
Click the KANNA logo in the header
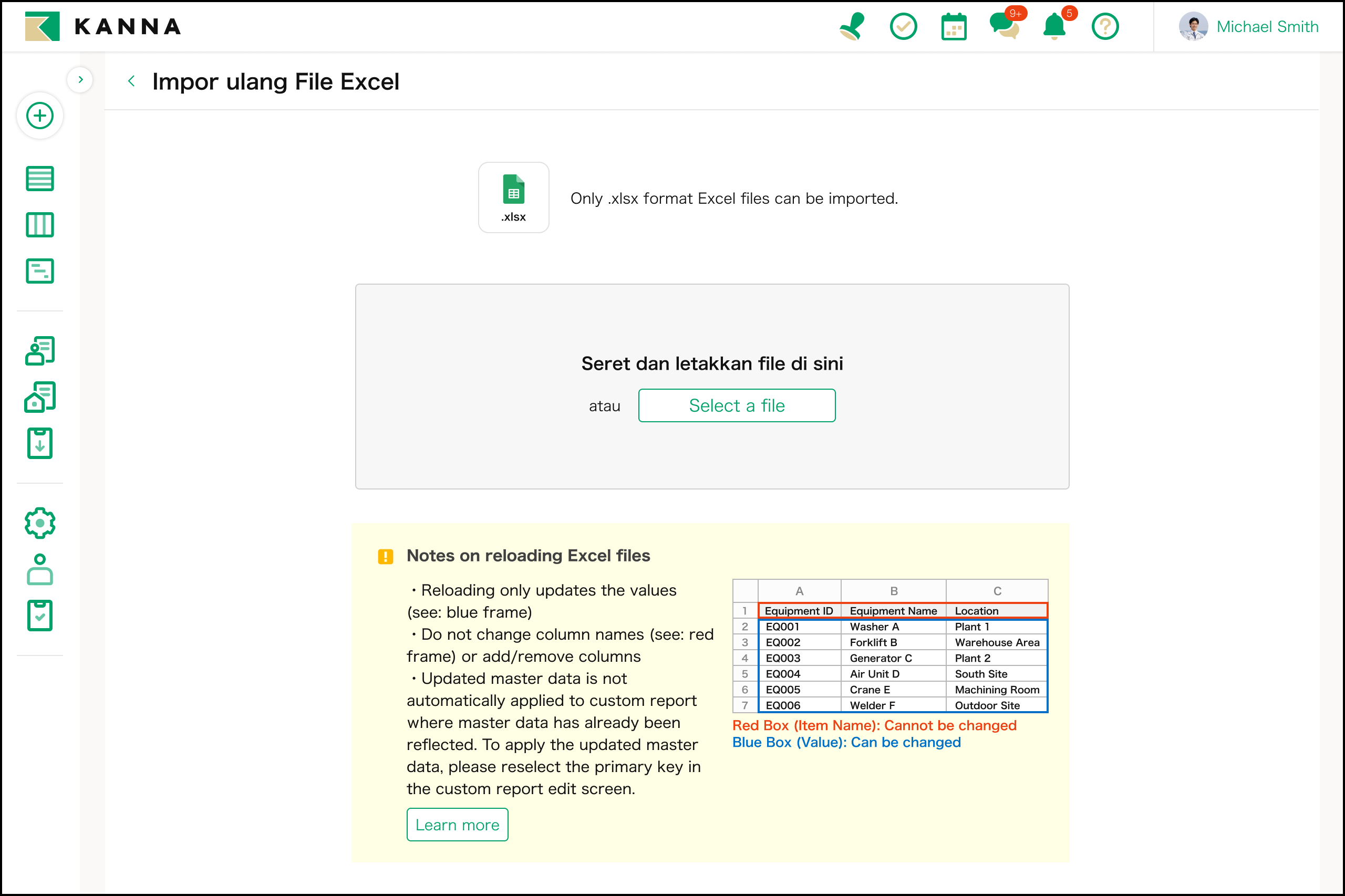[103, 27]
